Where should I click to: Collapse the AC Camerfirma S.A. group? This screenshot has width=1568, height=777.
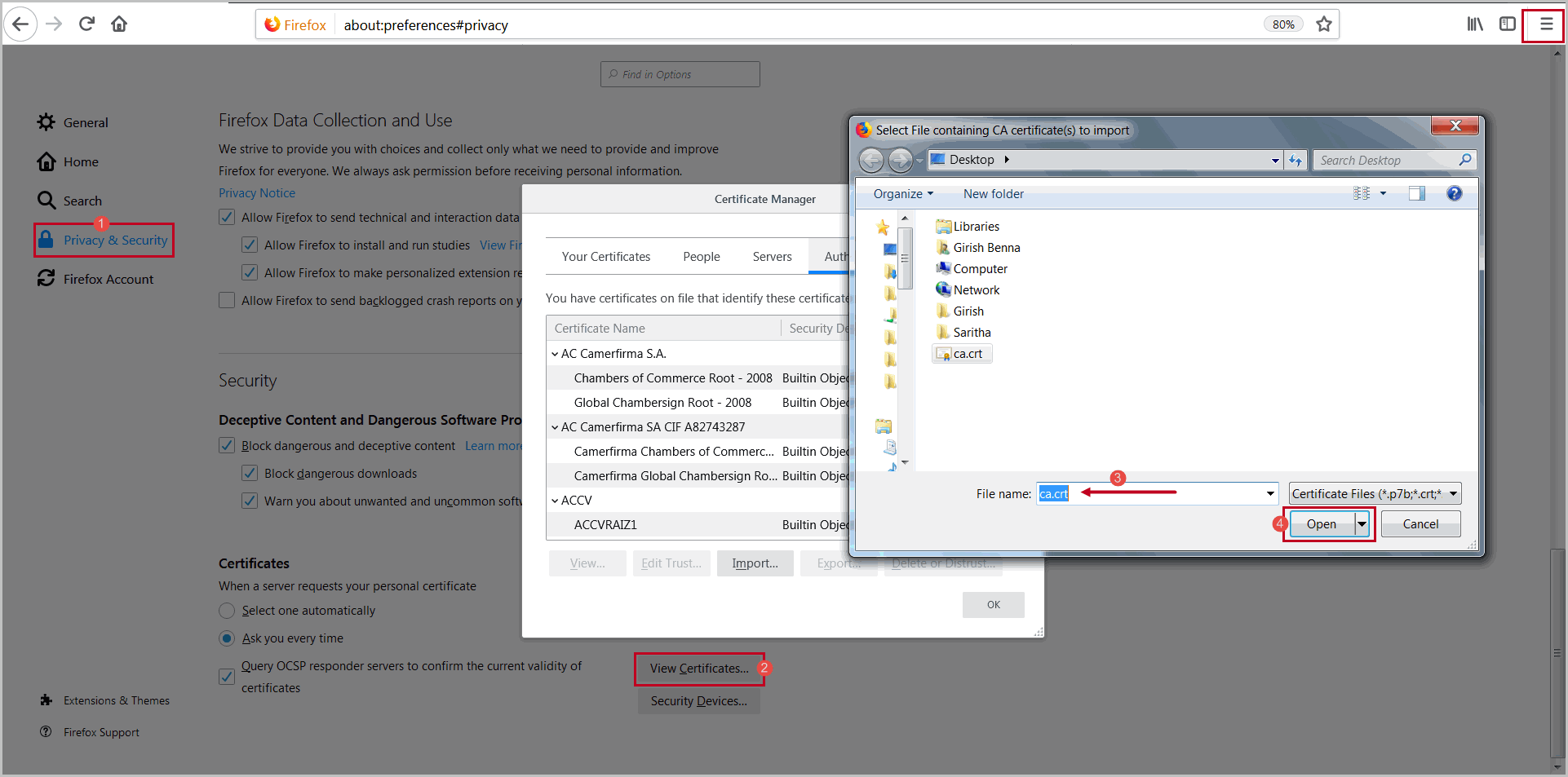point(555,354)
